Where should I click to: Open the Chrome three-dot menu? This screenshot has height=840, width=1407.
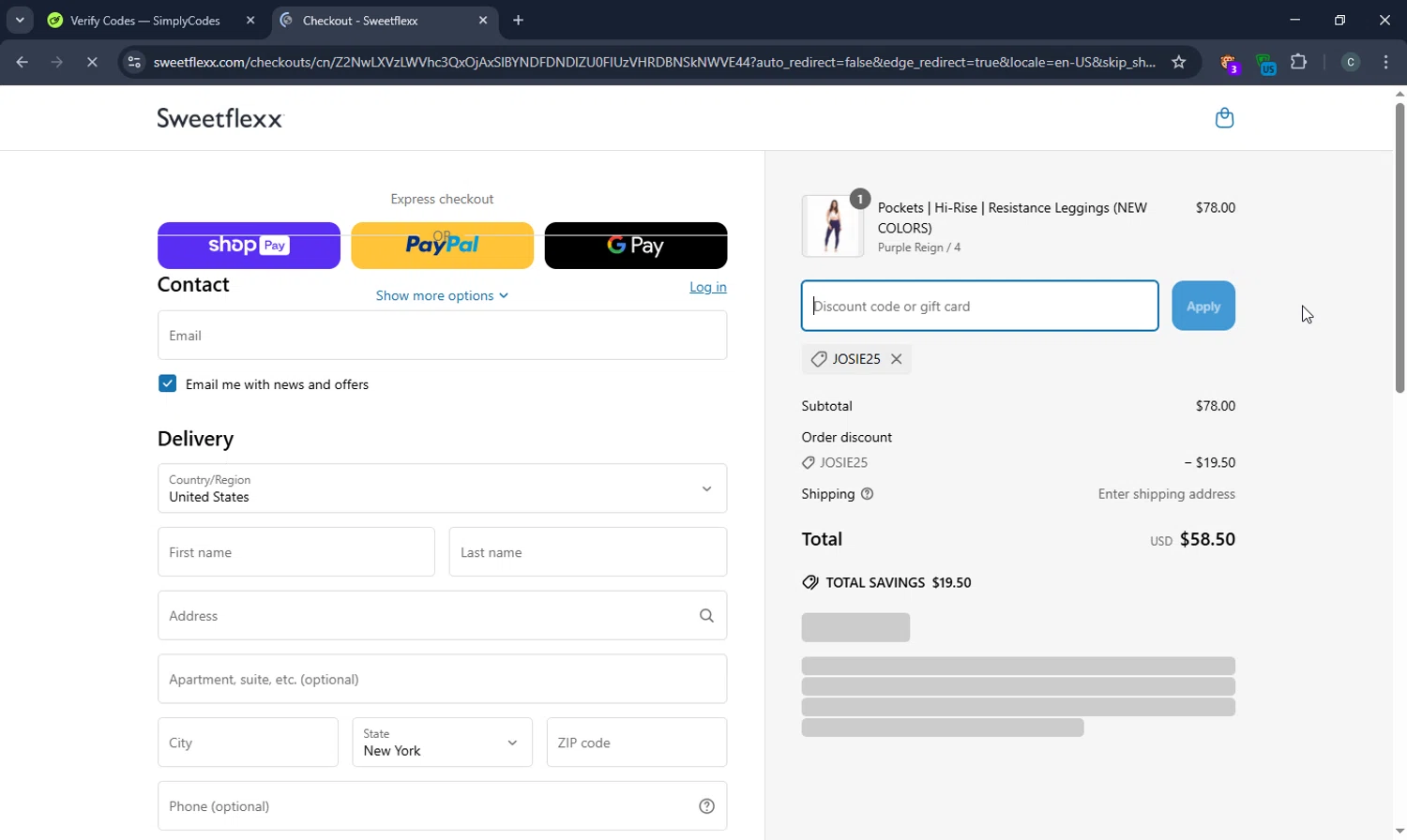click(x=1385, y=62)
